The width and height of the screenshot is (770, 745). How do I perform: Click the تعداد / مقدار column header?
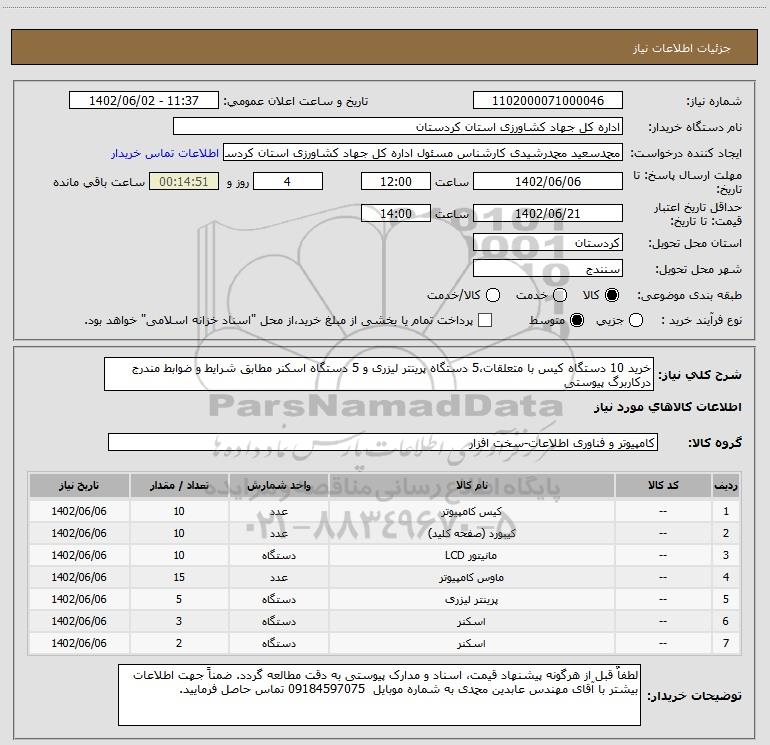(x=179, y=485)
